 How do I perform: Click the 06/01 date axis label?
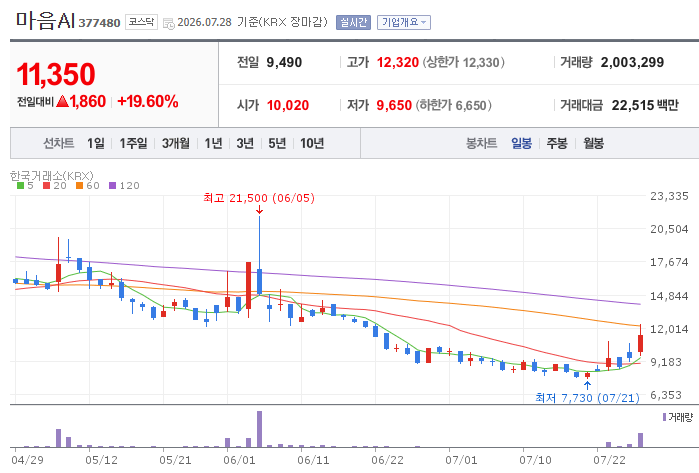[239, 460]
